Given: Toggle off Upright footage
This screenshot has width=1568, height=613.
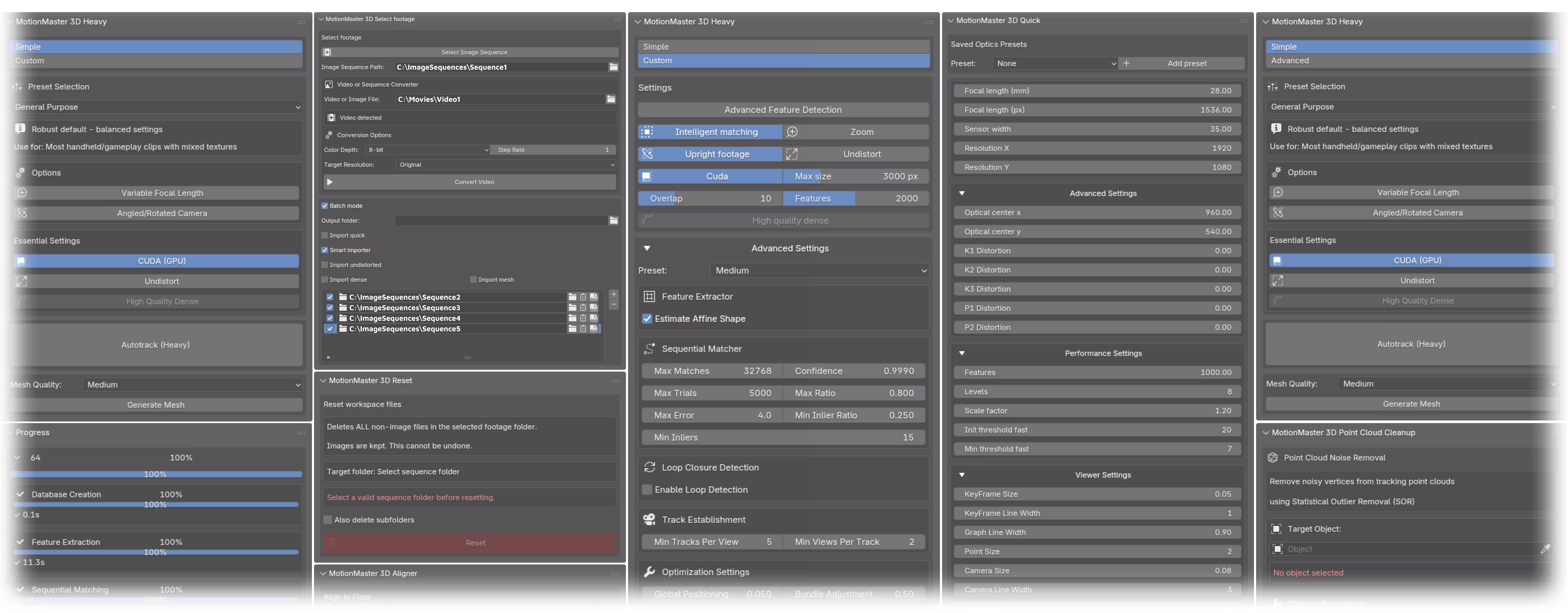Looking at the screenshot, I should tap(710, 155).
